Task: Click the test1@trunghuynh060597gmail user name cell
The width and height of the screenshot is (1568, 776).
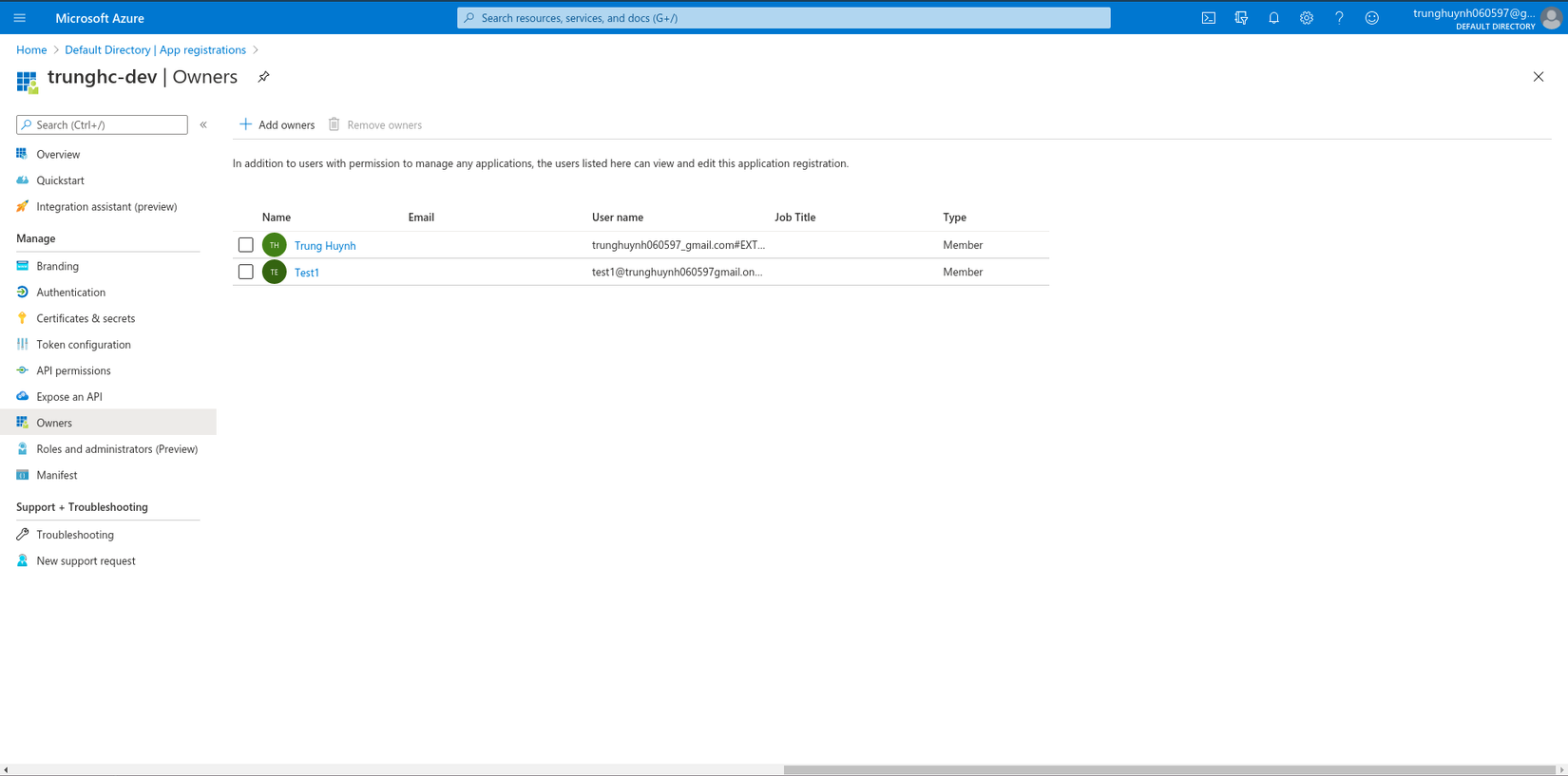Action: click(678, 272)
